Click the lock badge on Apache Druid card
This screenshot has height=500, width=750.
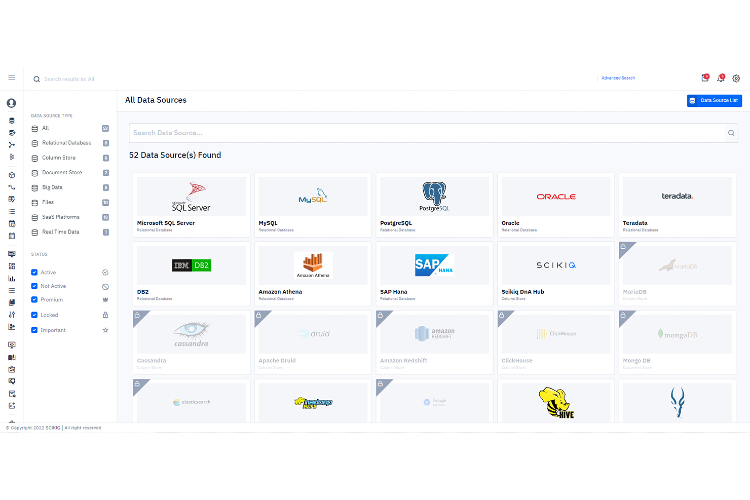click(x=259, y=316)
